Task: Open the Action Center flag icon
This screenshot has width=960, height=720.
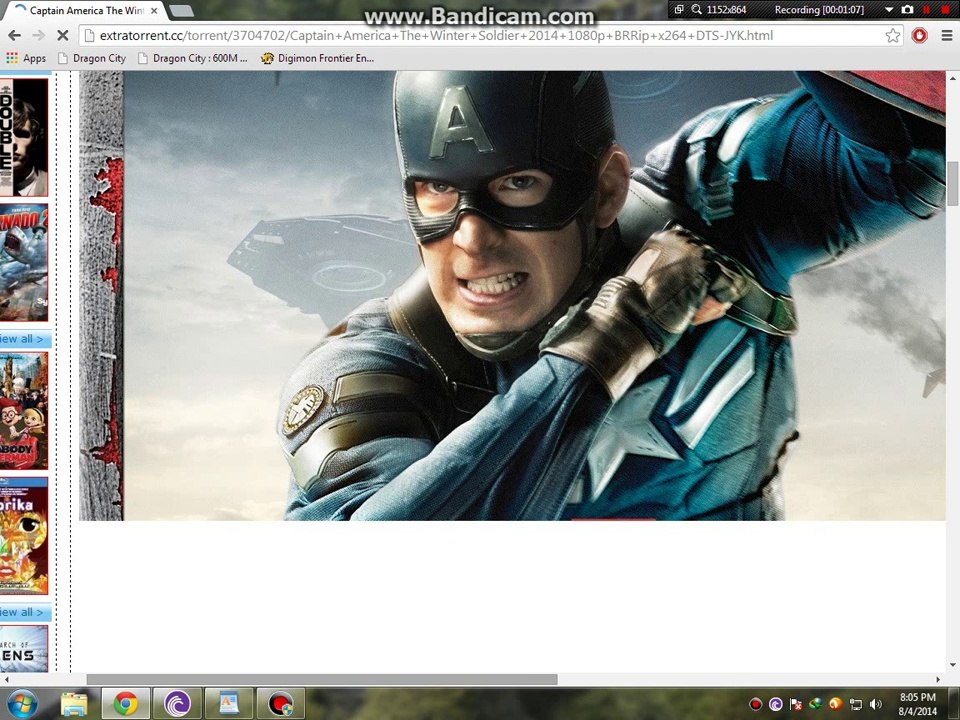Action: 795,704
